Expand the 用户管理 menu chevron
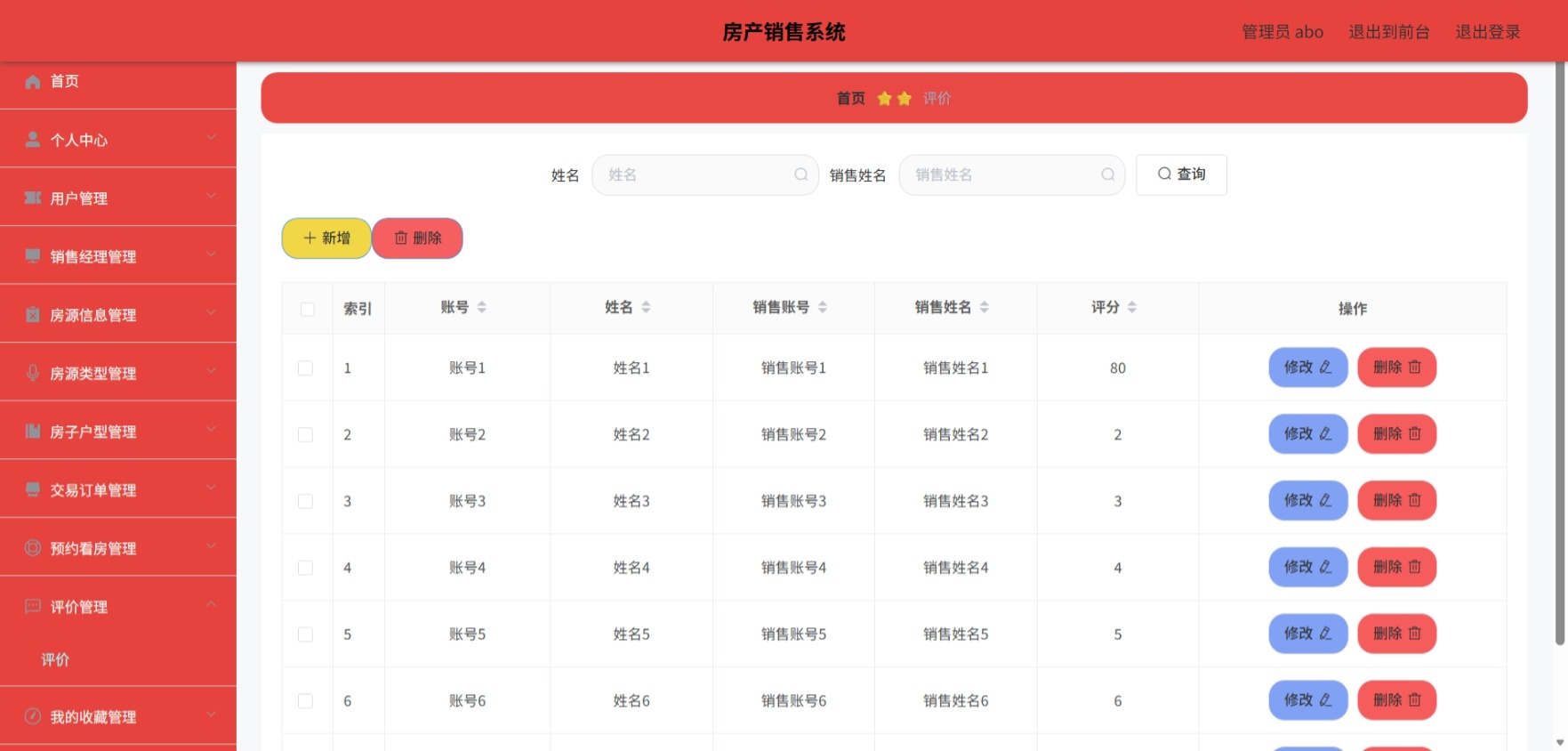This screenshot has height=751, width=1568. tap(212, 196)
